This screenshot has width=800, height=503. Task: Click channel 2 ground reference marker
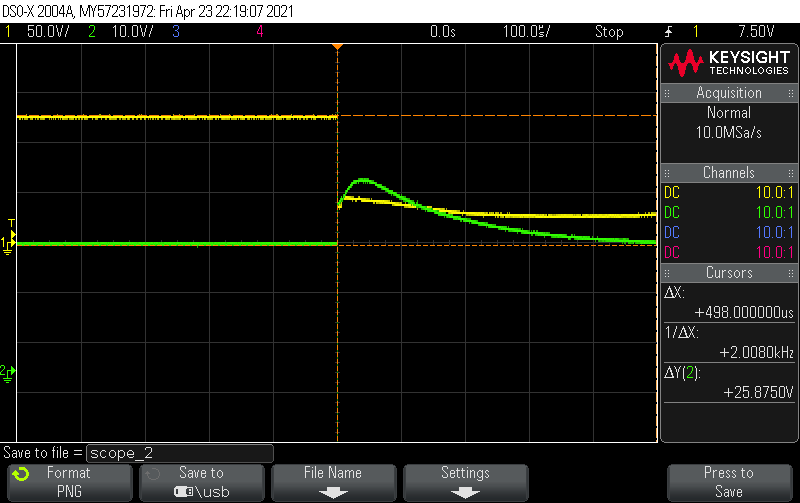click(x=8, y=372)
